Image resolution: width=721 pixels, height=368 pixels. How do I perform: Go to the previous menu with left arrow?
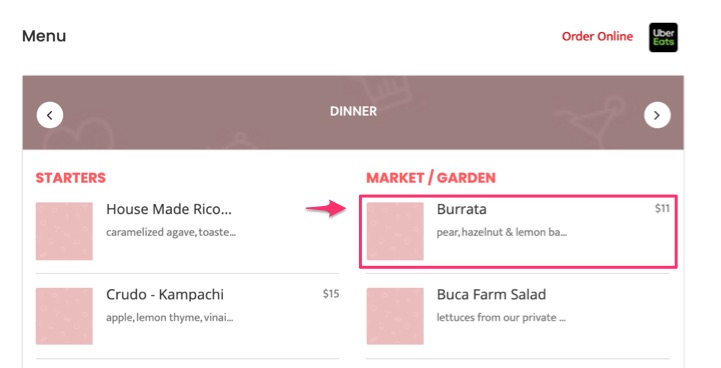50,115
